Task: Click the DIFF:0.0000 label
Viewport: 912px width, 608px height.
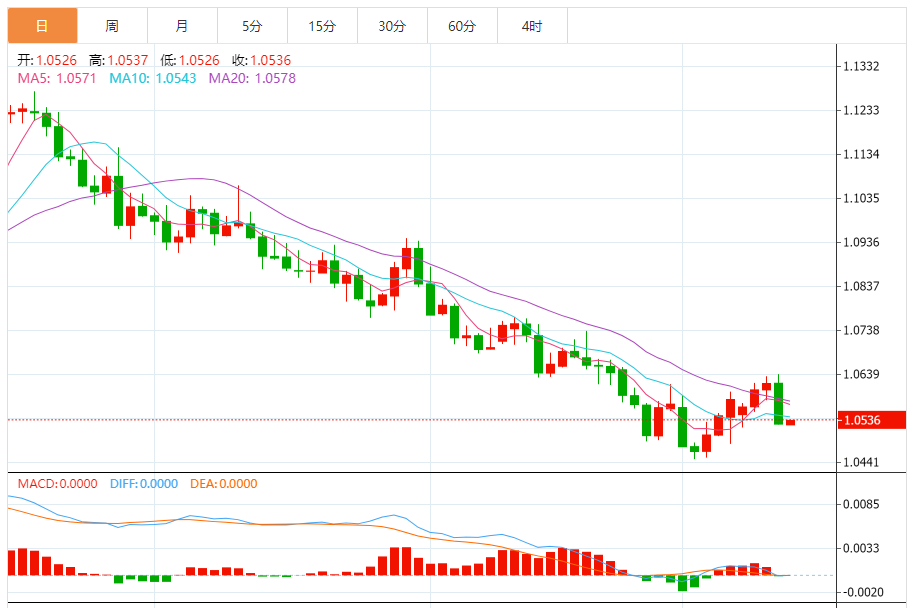Action: point(144,483)
